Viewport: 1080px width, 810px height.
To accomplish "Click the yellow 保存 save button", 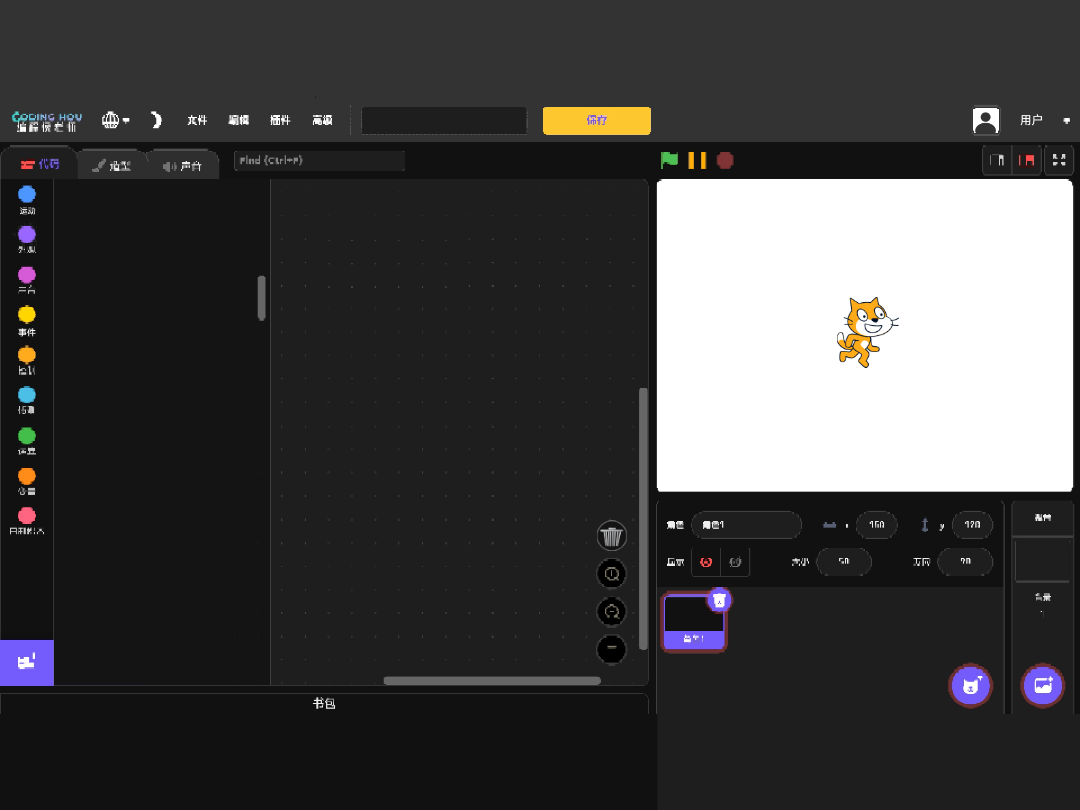I will click(x=596, y=120).
